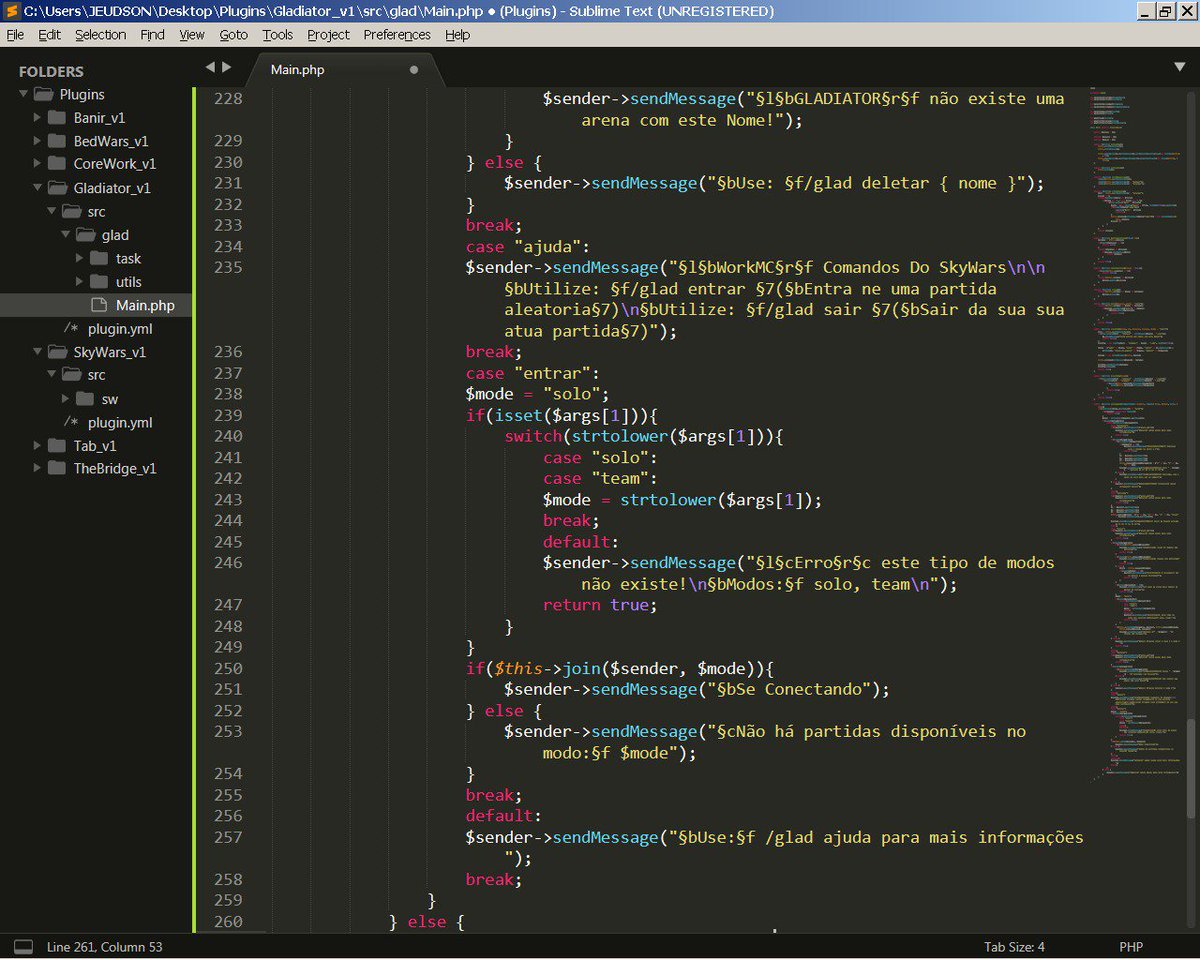Open the tab list dropdown arrow
This screenshot has width=1200, height=960.
pos(1179,67)
